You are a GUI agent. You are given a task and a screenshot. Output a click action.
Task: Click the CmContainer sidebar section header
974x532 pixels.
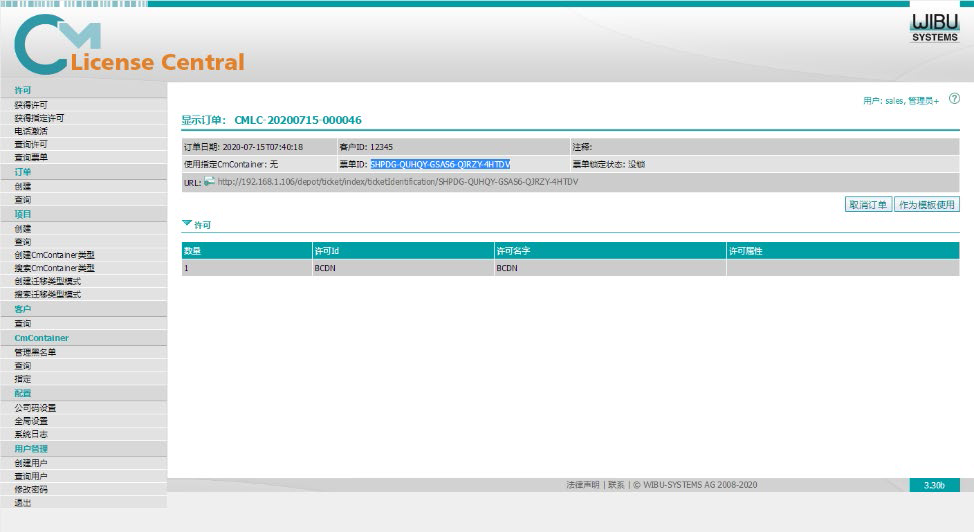(42, 337)
